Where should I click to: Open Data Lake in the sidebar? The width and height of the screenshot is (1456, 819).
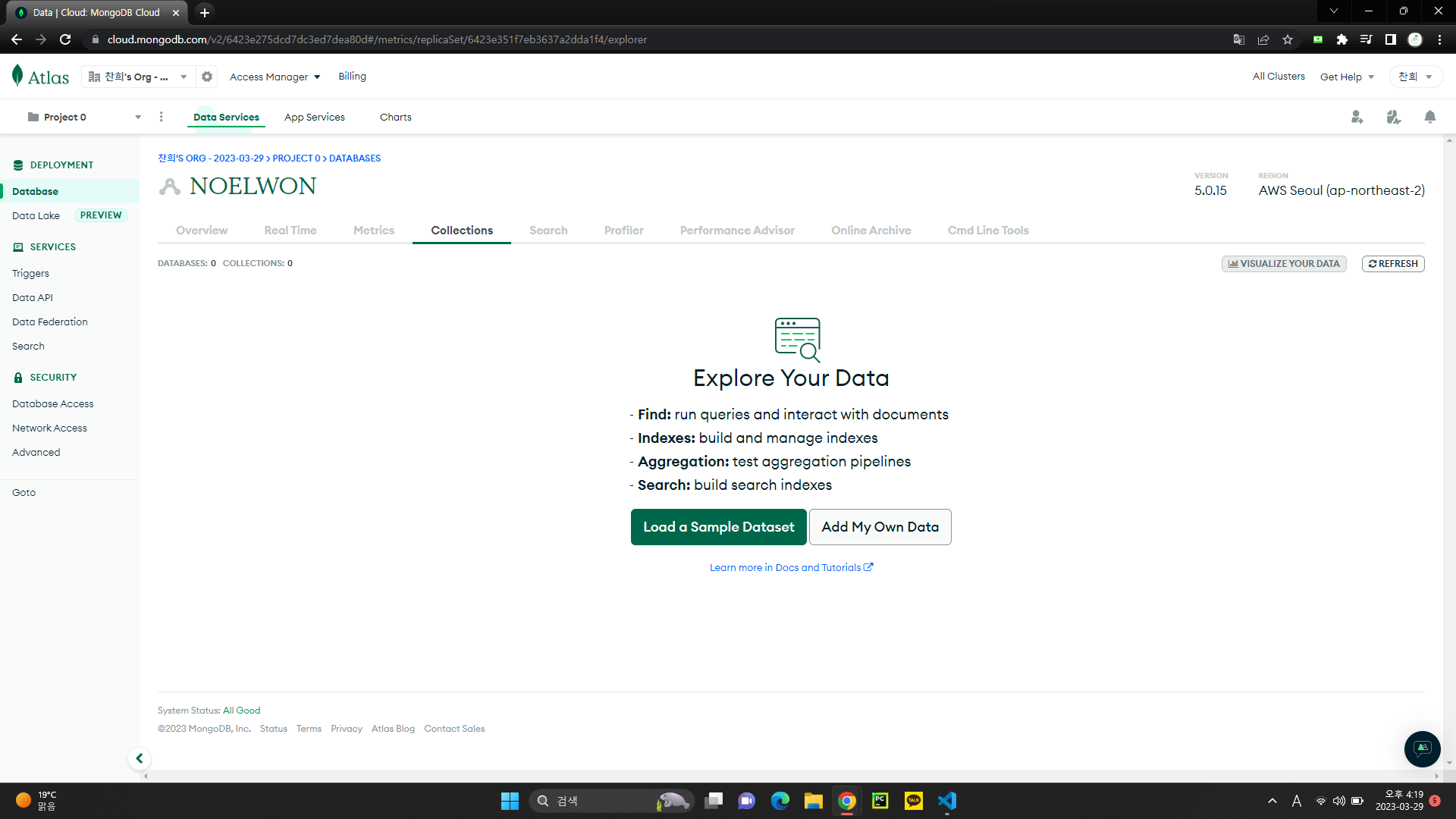tap(36, 215)
